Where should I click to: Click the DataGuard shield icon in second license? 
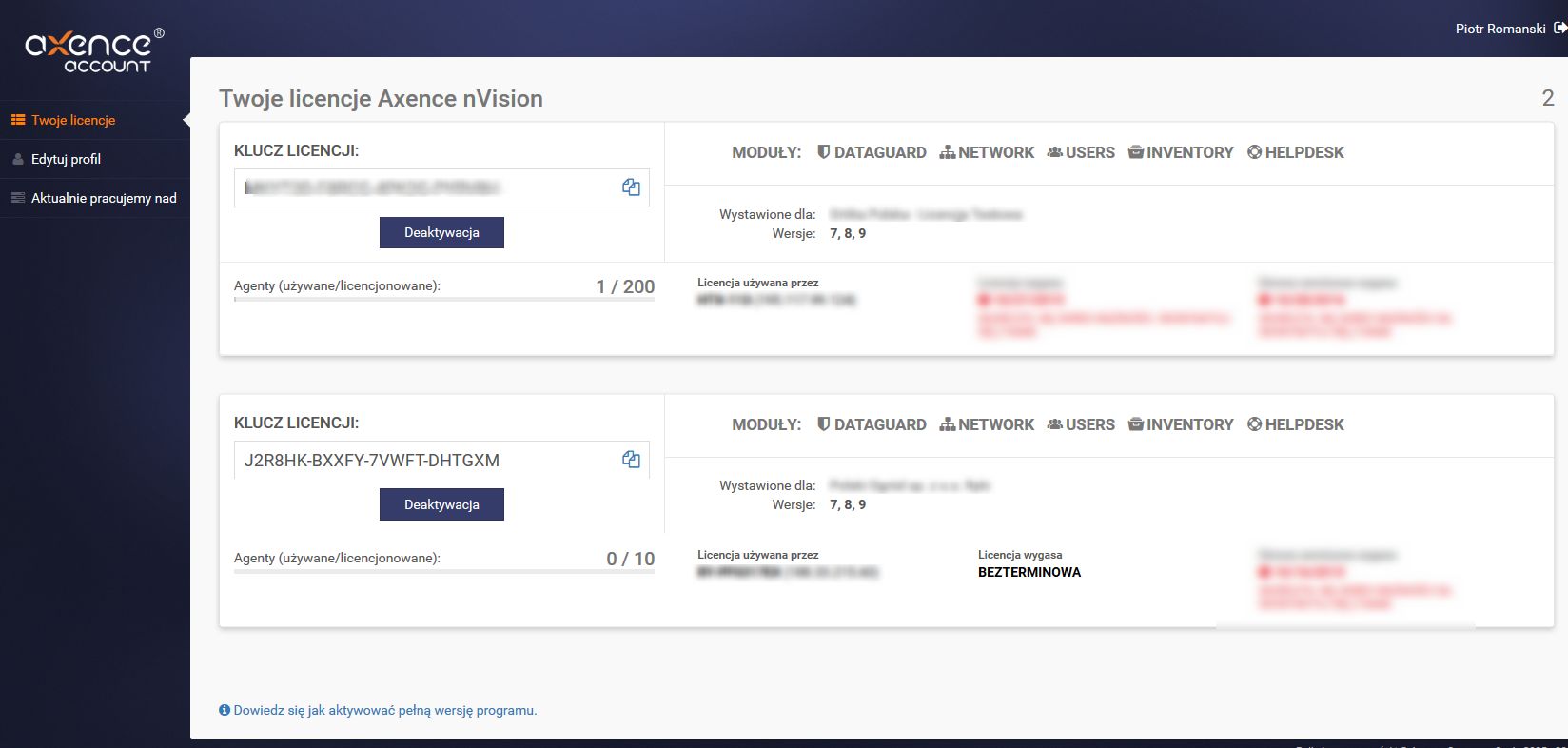[824, 423]
